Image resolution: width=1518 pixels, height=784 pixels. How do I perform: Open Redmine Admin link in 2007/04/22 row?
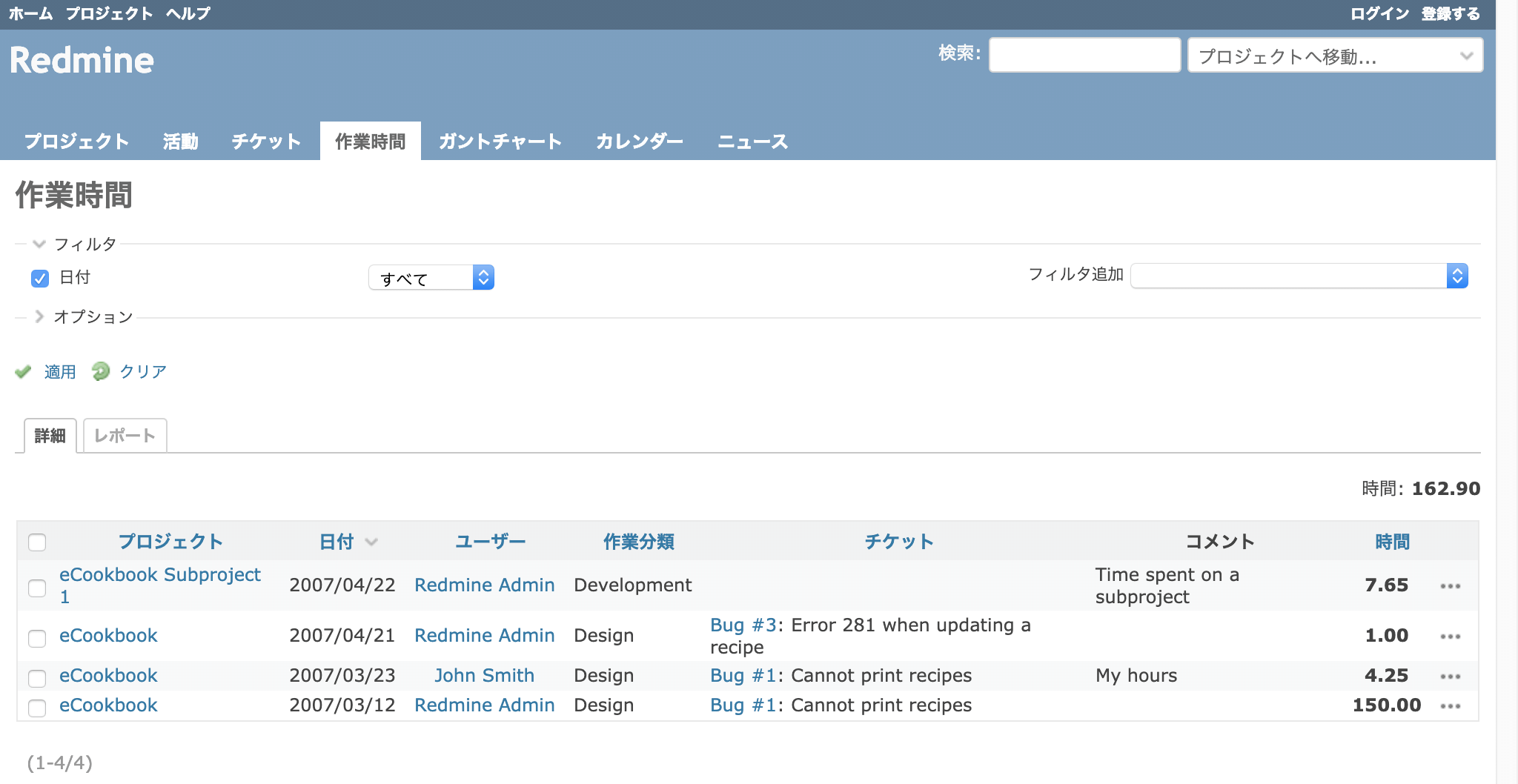485,585
